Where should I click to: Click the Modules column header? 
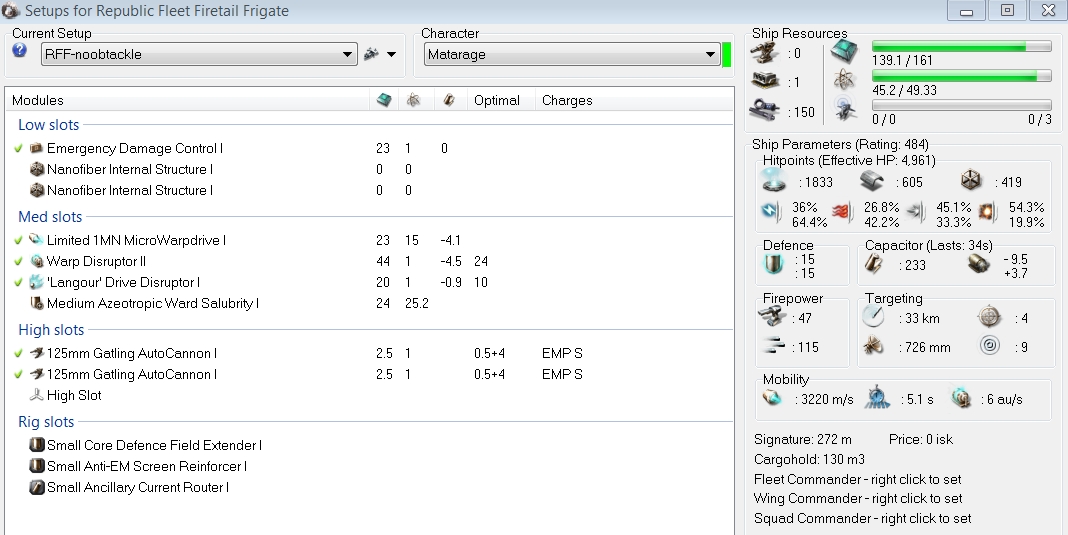[x=37, y=100]
